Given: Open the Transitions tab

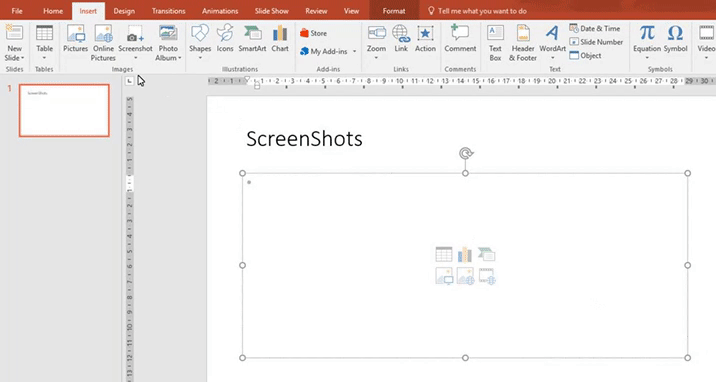Looking at the screenshot, I should (x=168, y=11).
